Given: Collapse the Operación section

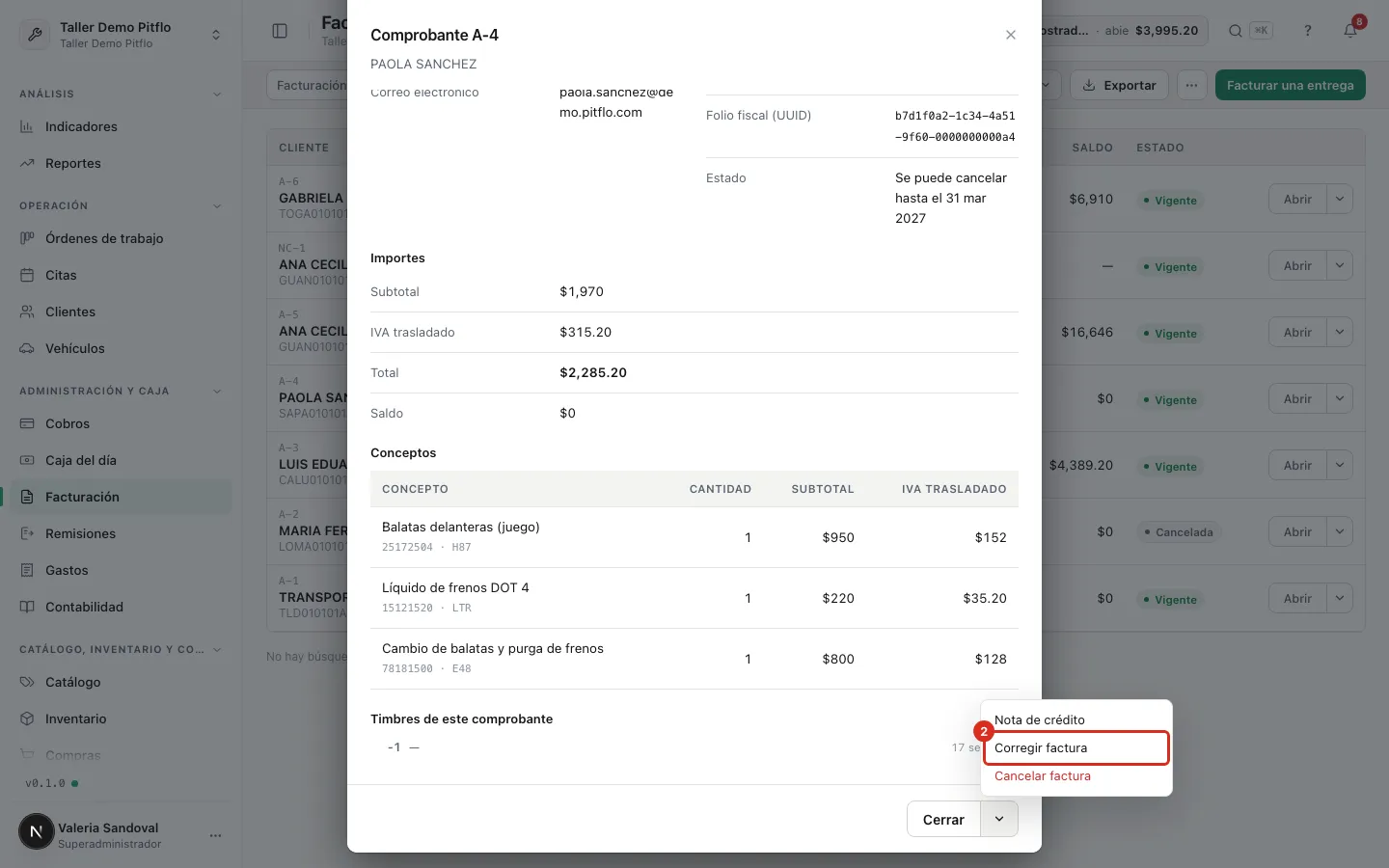Looking at the screenshot, I should 217,205.
